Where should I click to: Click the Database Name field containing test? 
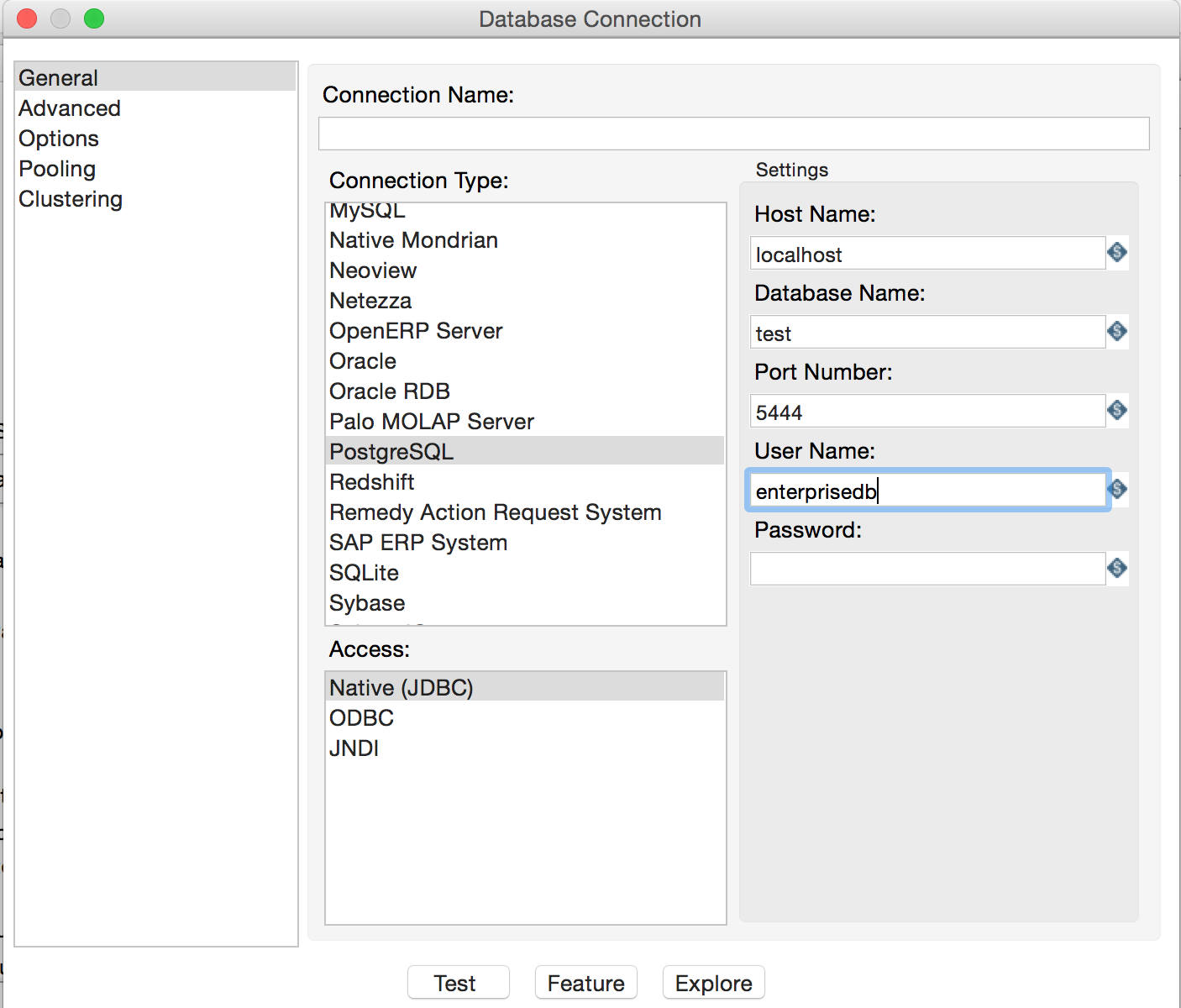pyautogui.click(x=927, y=332)
